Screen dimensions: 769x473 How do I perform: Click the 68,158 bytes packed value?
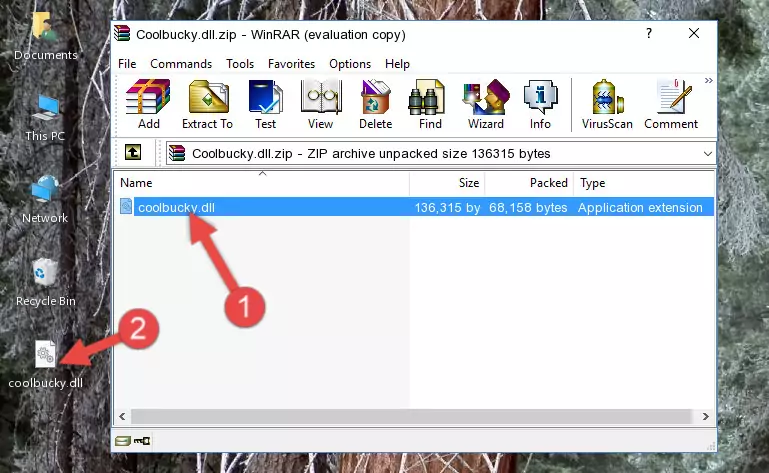coord(528,208)
